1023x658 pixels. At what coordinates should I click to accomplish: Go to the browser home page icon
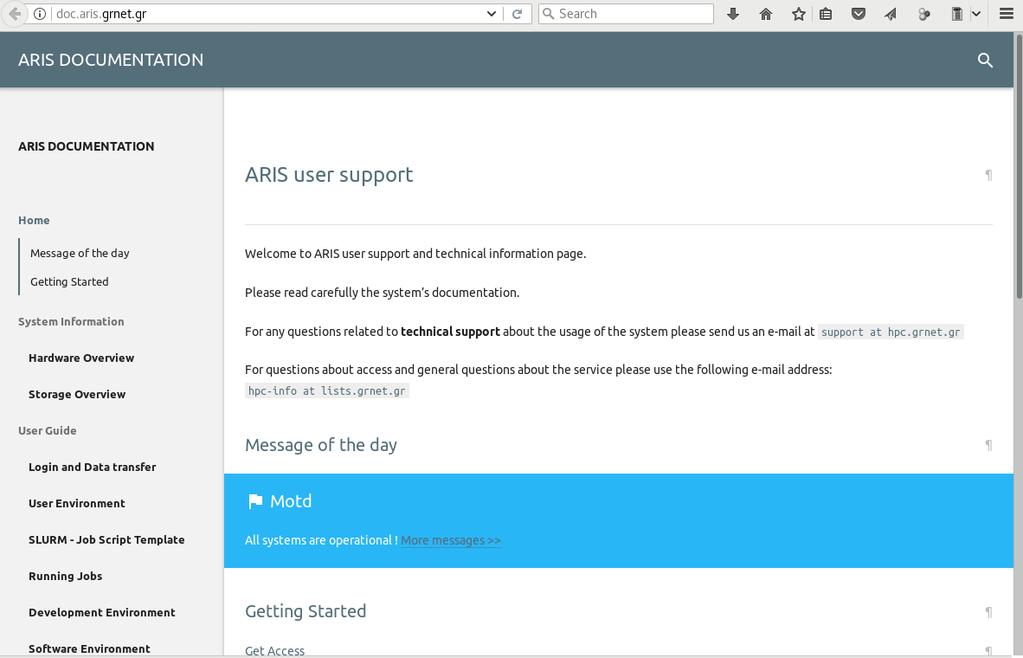pos(766,14)
